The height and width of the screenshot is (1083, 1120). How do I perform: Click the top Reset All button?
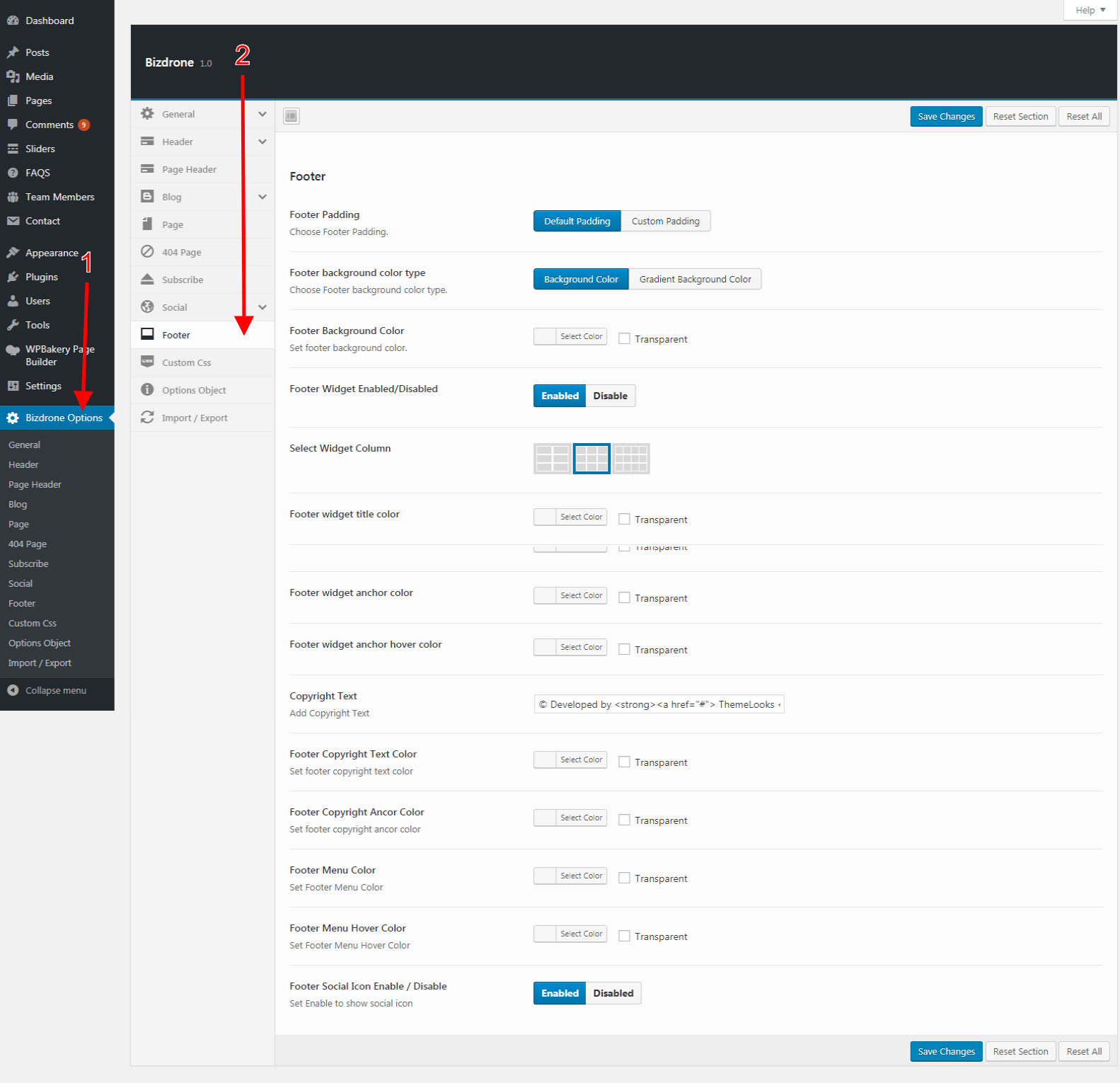1084,116
